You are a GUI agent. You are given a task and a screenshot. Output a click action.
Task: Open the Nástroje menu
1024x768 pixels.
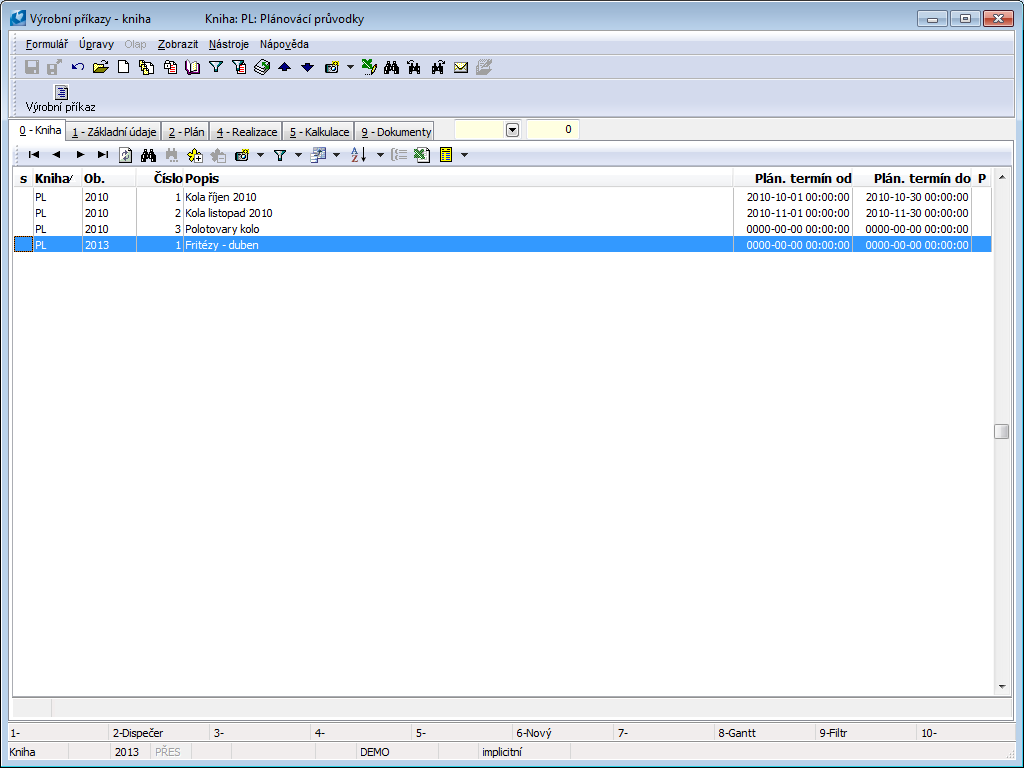[x=229, y=44]
